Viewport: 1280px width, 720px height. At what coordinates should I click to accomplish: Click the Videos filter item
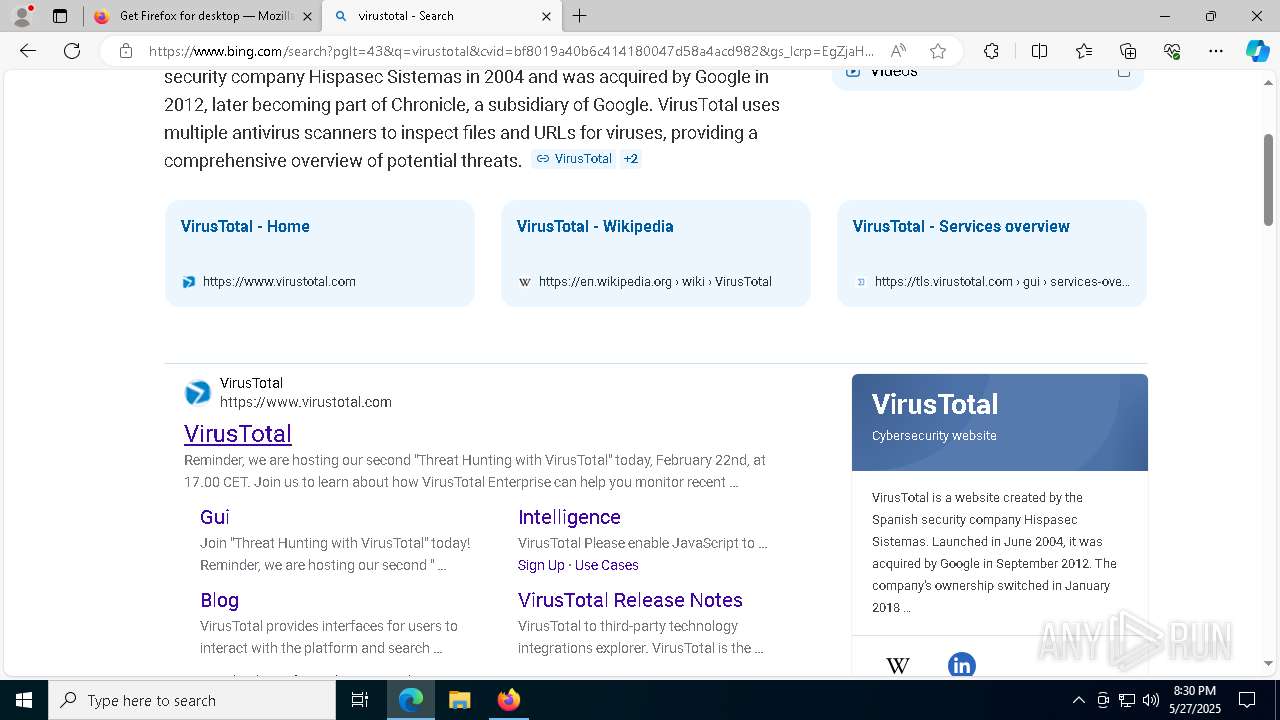click(x=988, y=75)
